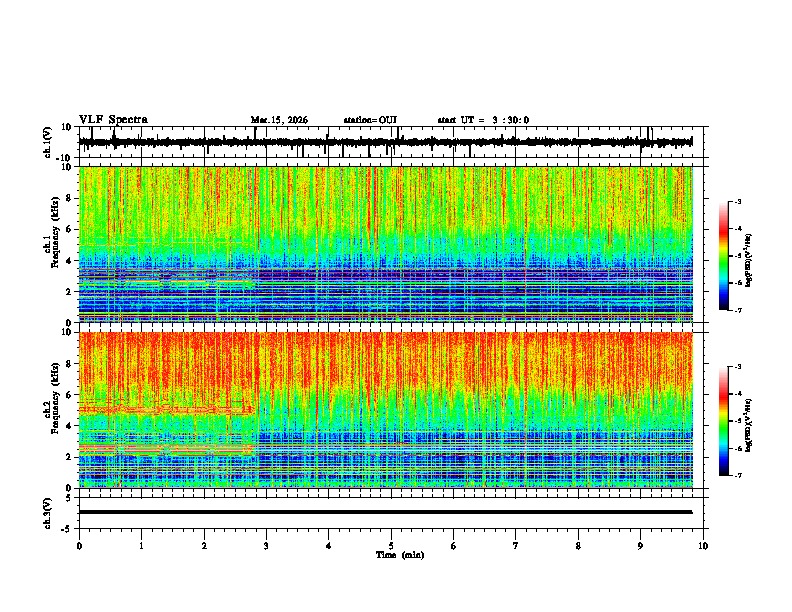Click the ch.1 frequency spectrogram panel
The width and height of the screenshot is (792, 612).
385,244
